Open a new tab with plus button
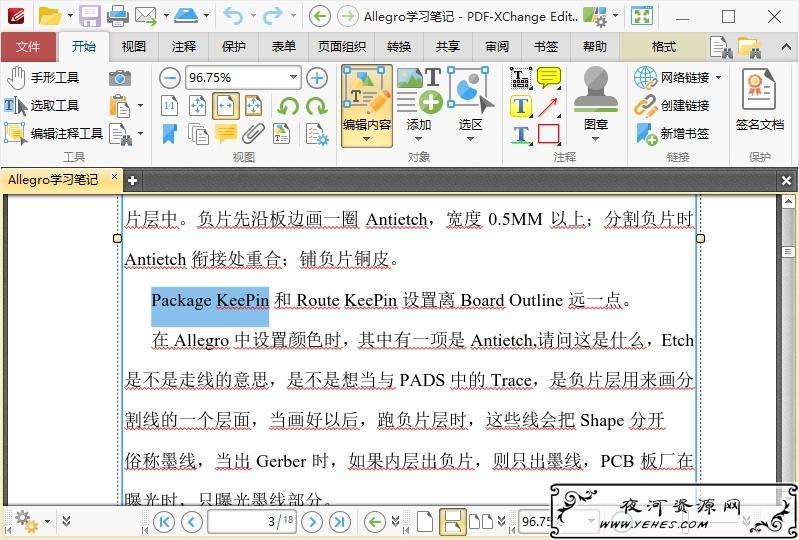The width and height of the screenshot is (799, 540). 132,181
